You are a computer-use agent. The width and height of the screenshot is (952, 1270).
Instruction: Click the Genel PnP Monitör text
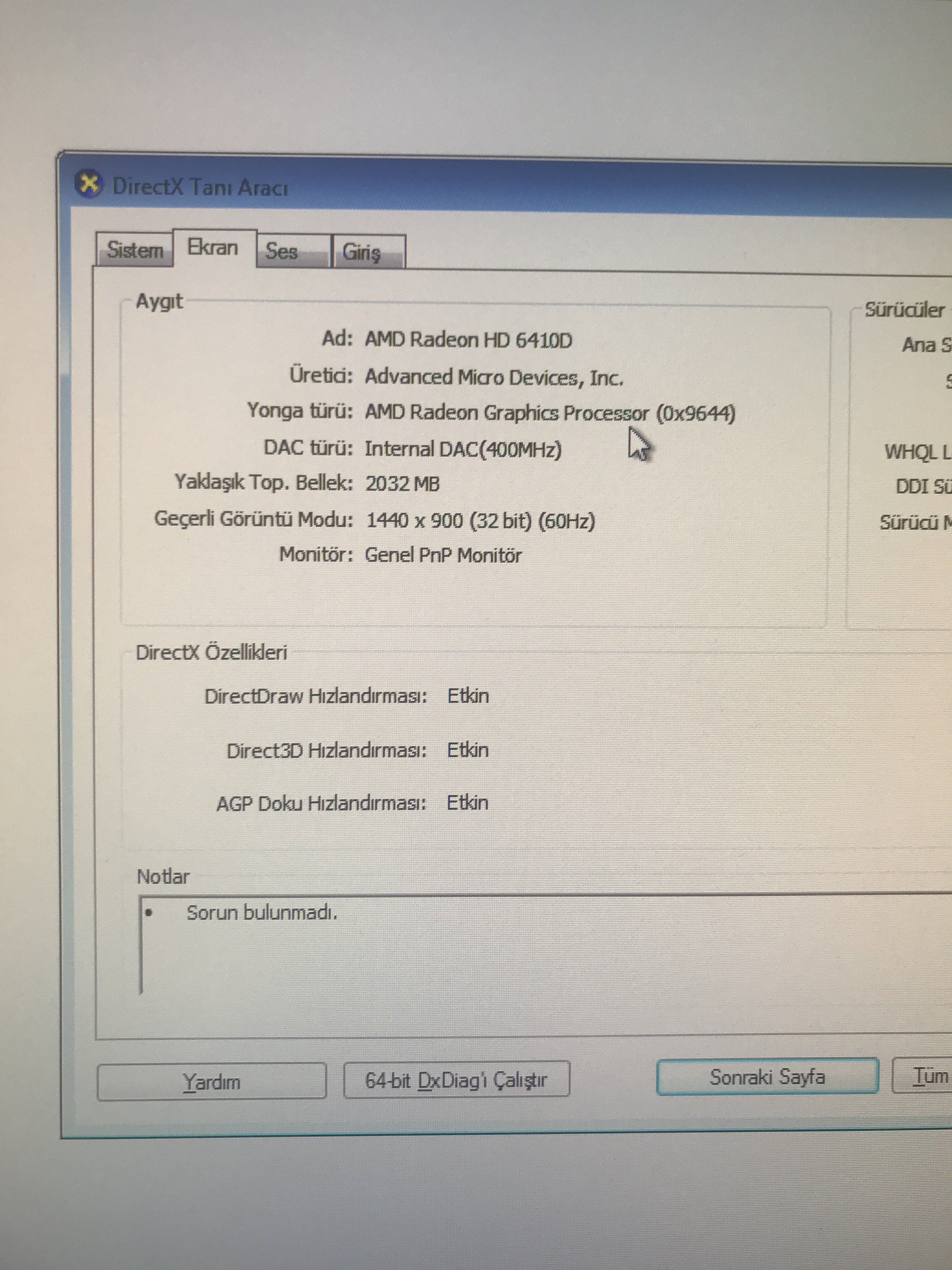[x=443, y=555]
